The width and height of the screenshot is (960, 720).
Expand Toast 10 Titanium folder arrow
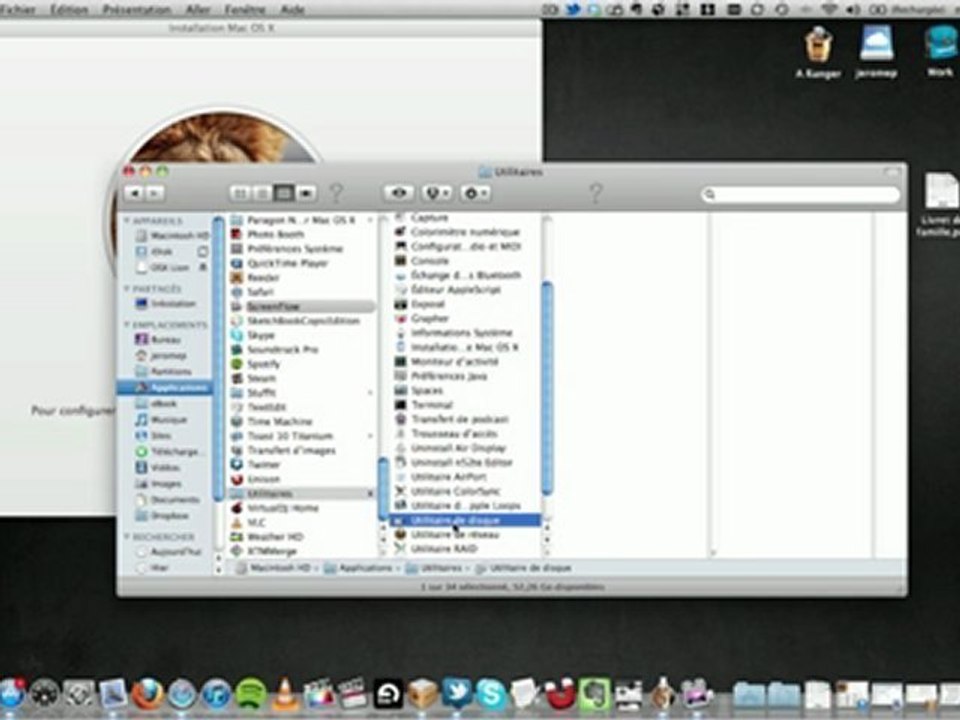370,436
